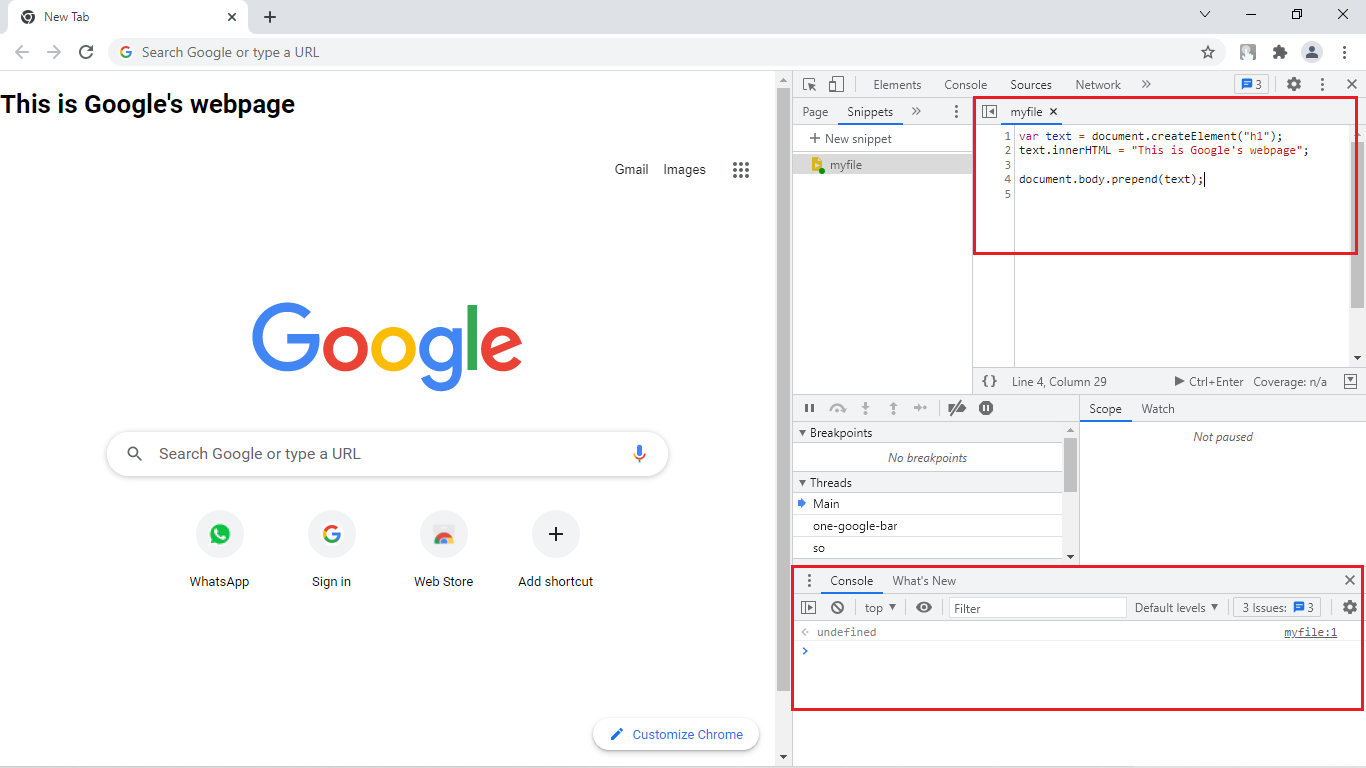1366x768 pixels.
Task: Click the editor's vertical scrollbar
Action: [1357, 225]
